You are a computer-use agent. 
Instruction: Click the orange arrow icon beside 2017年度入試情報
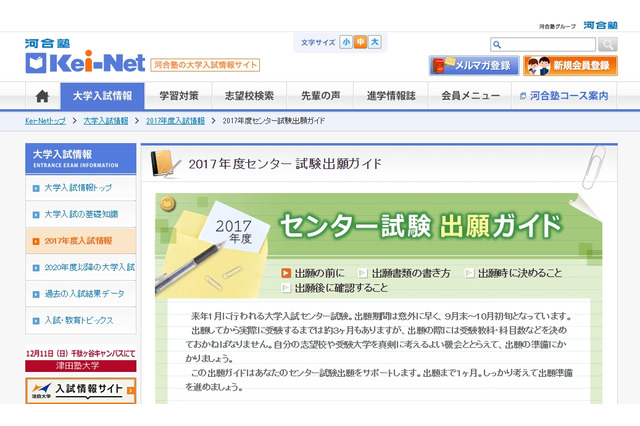36,241
